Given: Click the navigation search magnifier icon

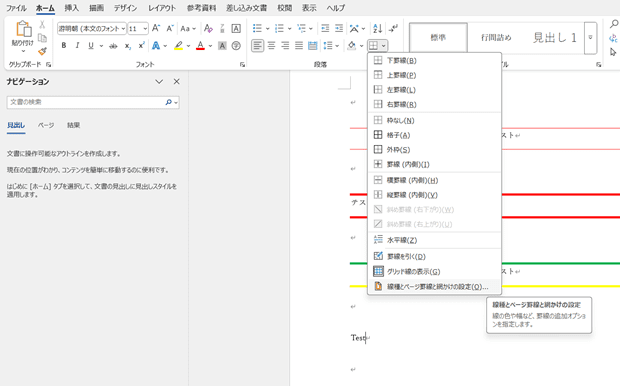Looking at the screenshot, I should (x=168, y=102).
